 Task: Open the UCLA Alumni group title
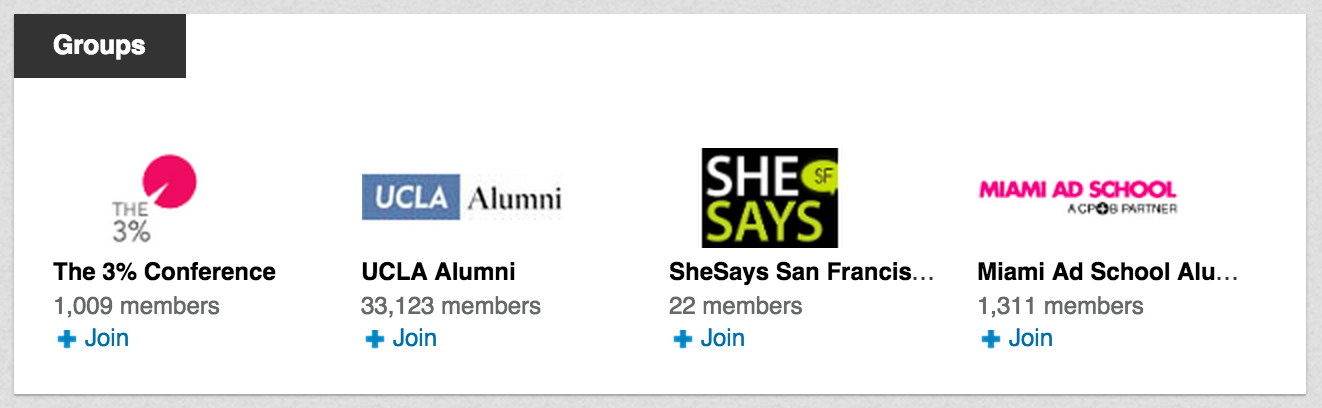[439, 271]
